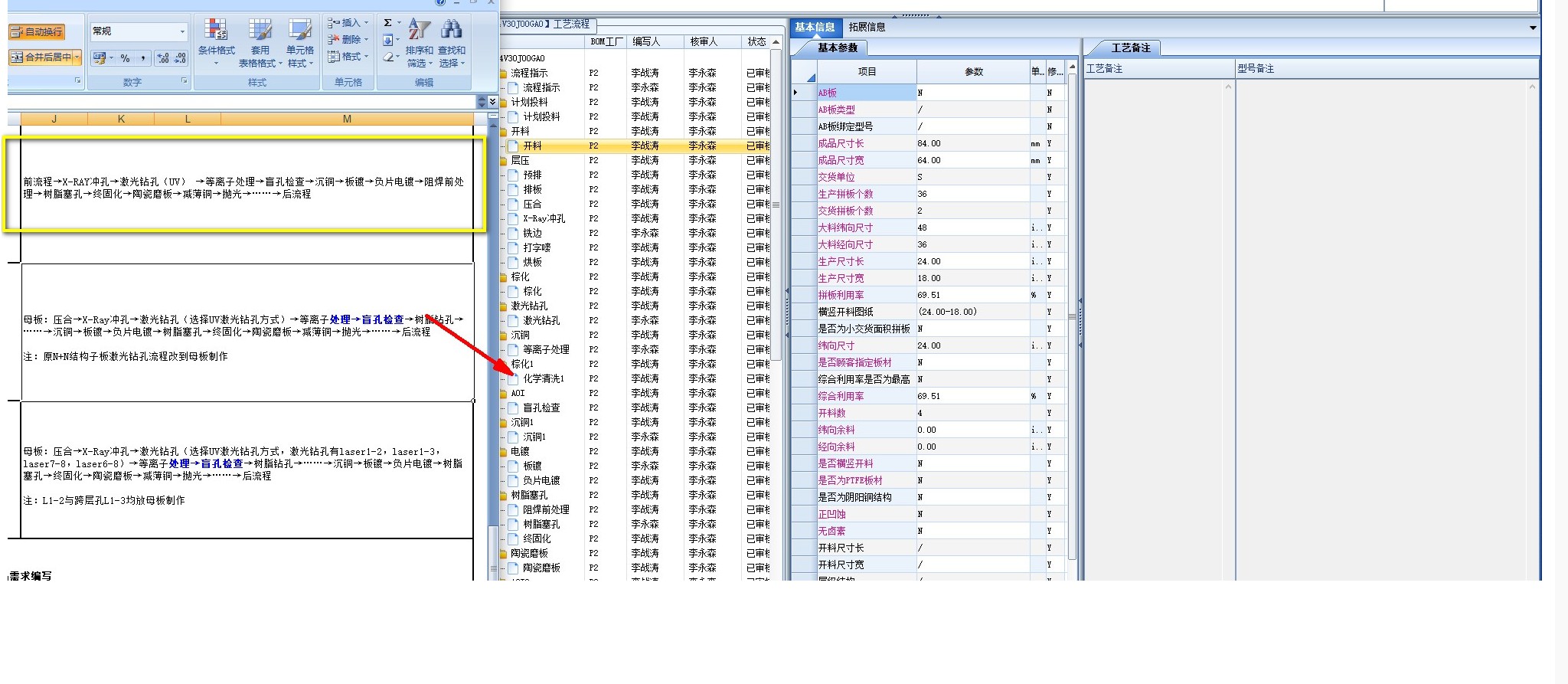Select the 化学清洗1 document icon
This screenshot has width=1568, height=684.
514,378
